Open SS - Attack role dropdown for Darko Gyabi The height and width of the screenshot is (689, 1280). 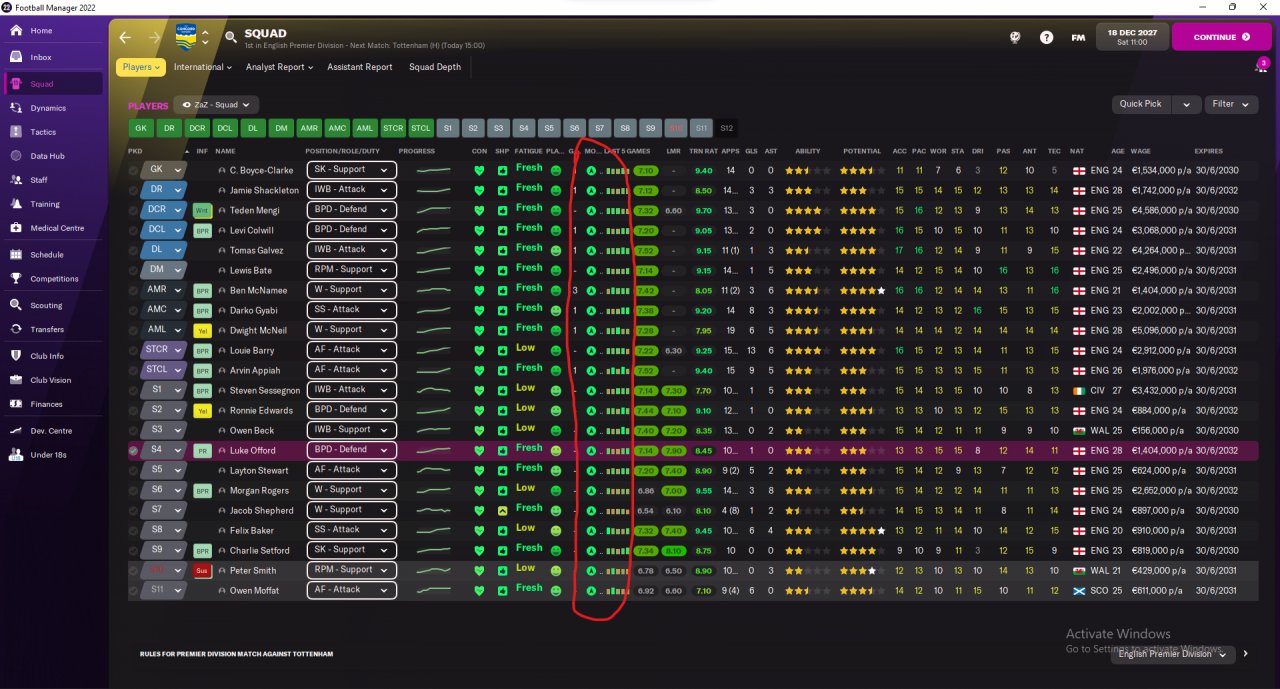tap(351, 310)
